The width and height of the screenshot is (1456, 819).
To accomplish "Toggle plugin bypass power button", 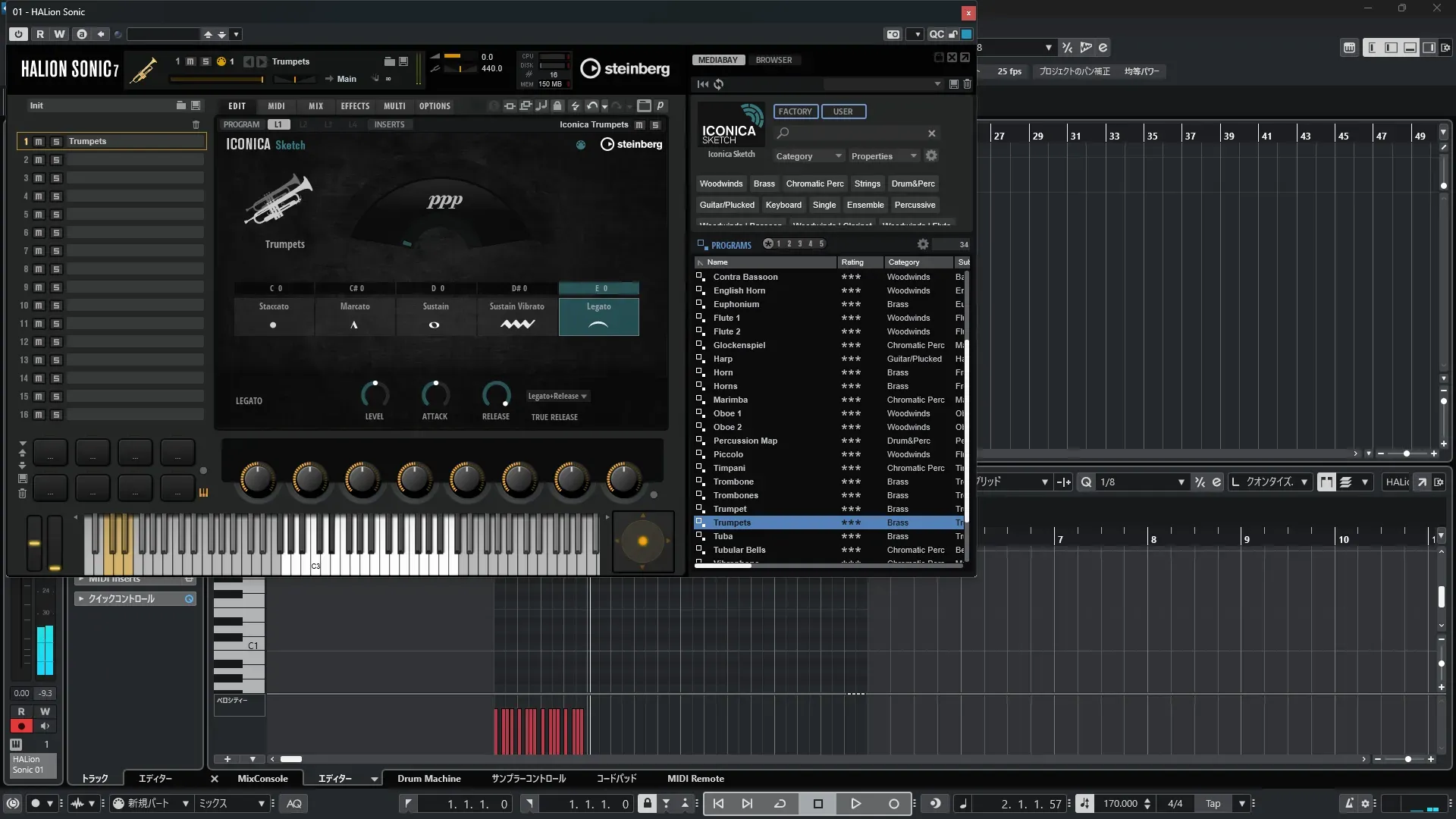I will click(x=18, y=34).
